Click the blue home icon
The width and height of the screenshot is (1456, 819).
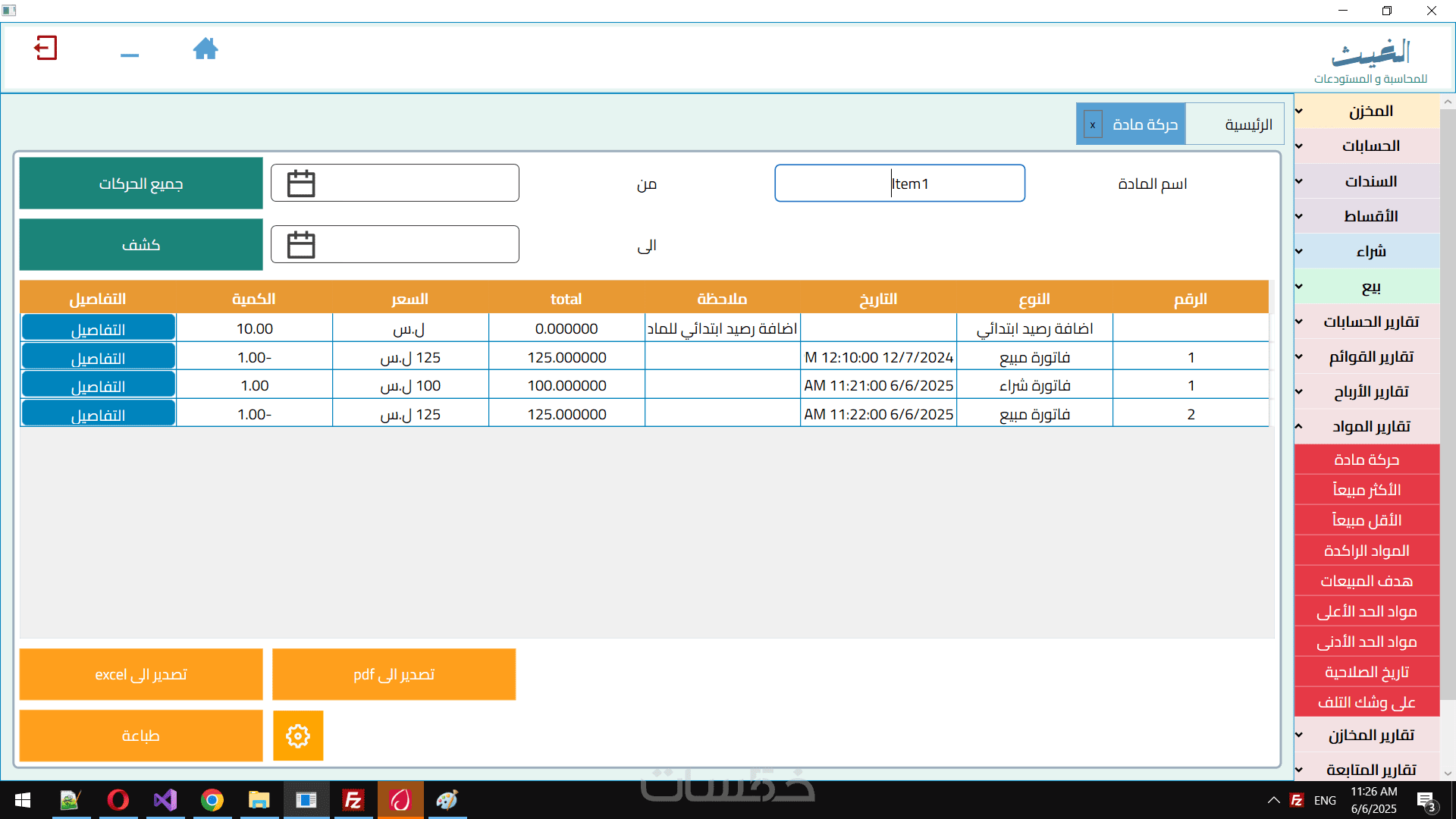click(205, 49)
